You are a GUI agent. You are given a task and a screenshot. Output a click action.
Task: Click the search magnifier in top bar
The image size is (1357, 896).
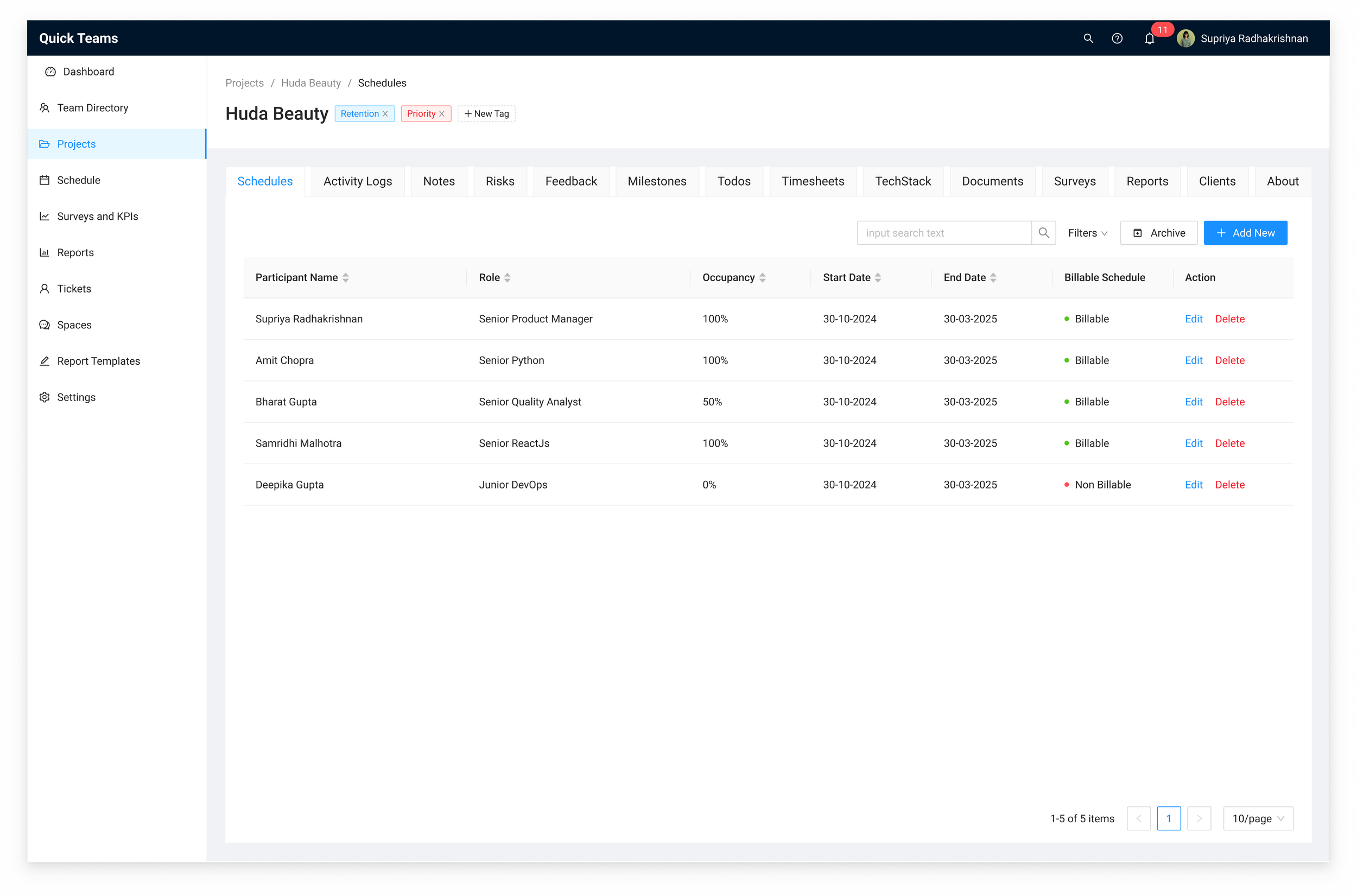[1088, 39]
